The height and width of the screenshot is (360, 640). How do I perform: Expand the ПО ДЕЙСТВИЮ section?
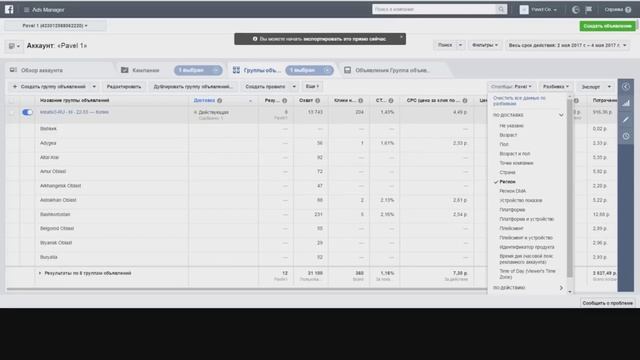pyautogui.click(x=561, y=288)
